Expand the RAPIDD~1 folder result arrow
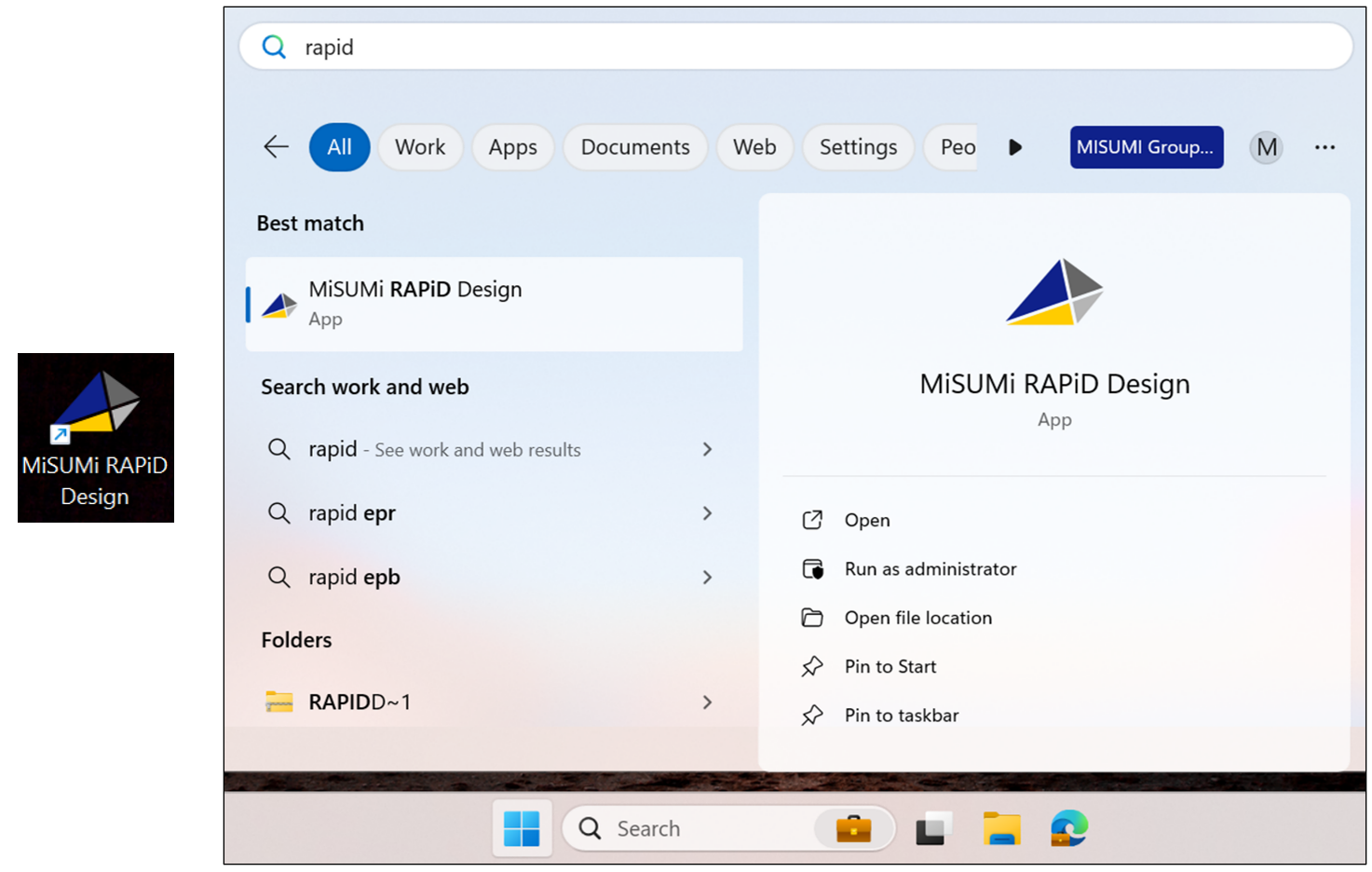This screenshot has width=1372, height=872. click(x=707, y=702)
